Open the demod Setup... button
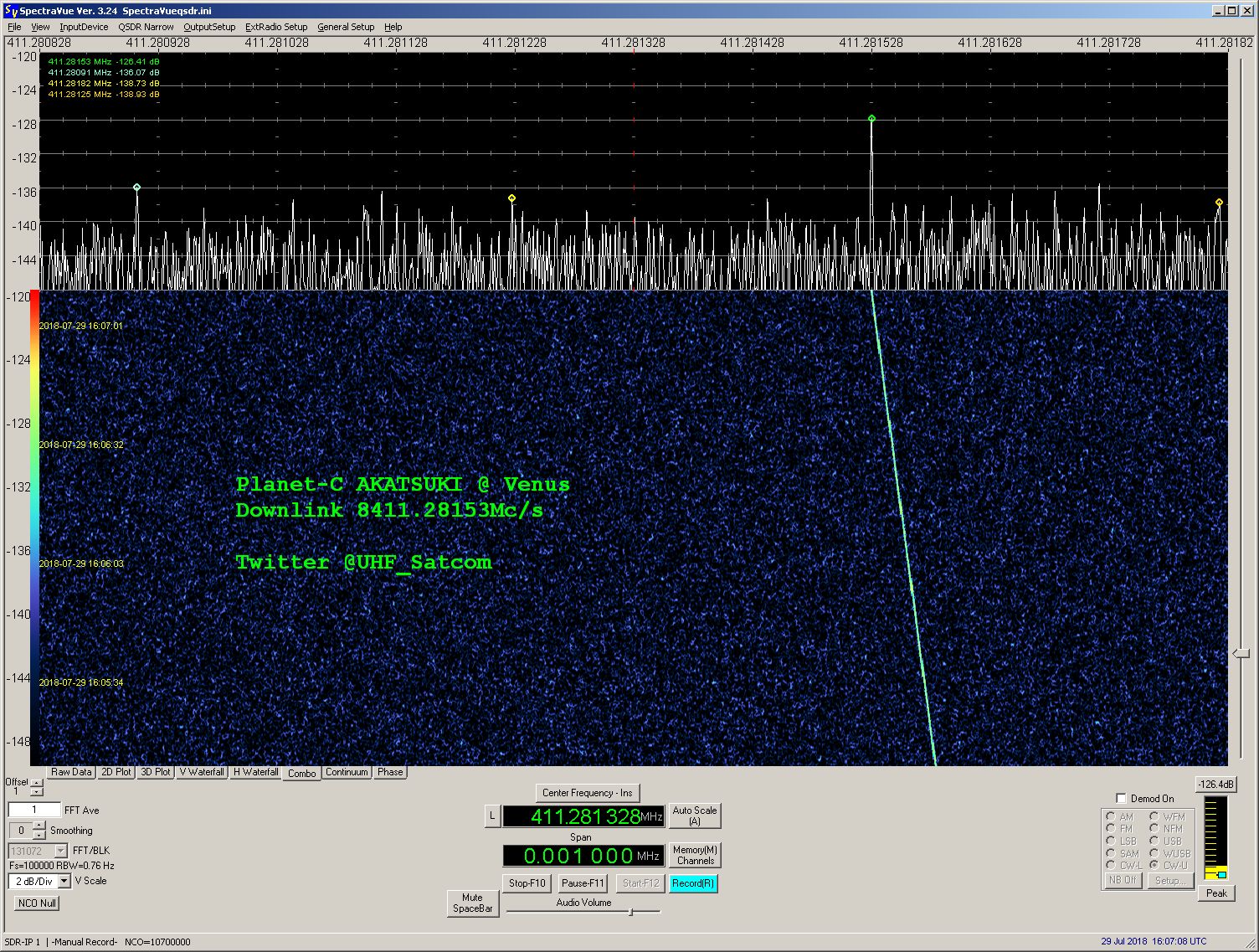Image resolution: width=1259 pixels, height=952 pixels. (x=1169, y=880)
